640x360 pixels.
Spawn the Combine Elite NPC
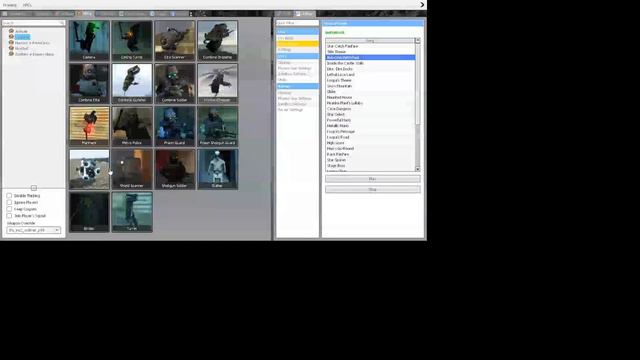point(89,83)
